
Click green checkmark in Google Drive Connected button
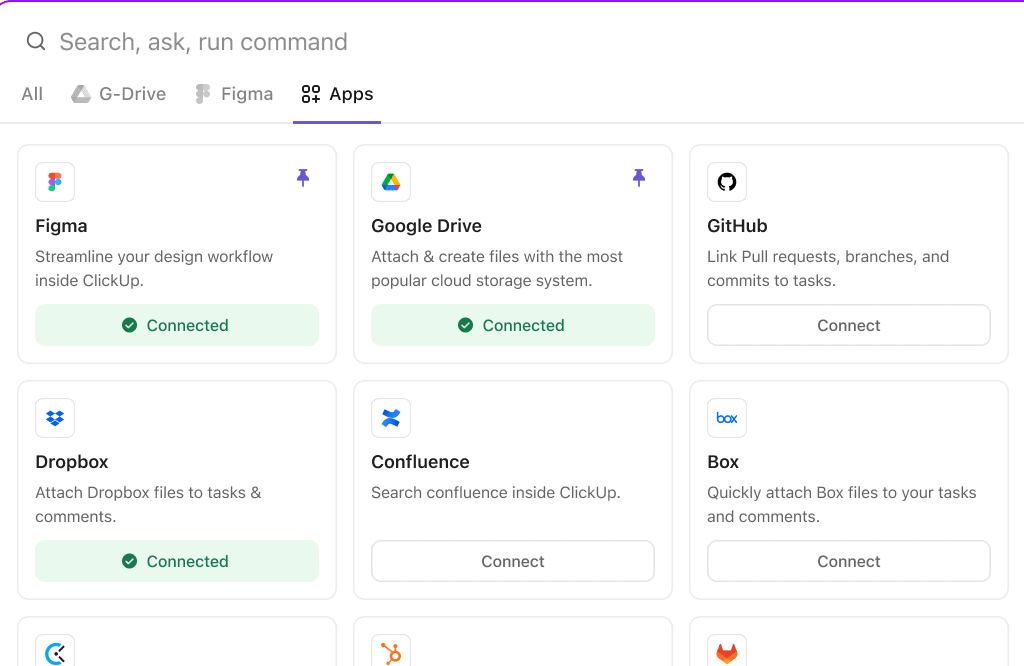click(466, 325)
